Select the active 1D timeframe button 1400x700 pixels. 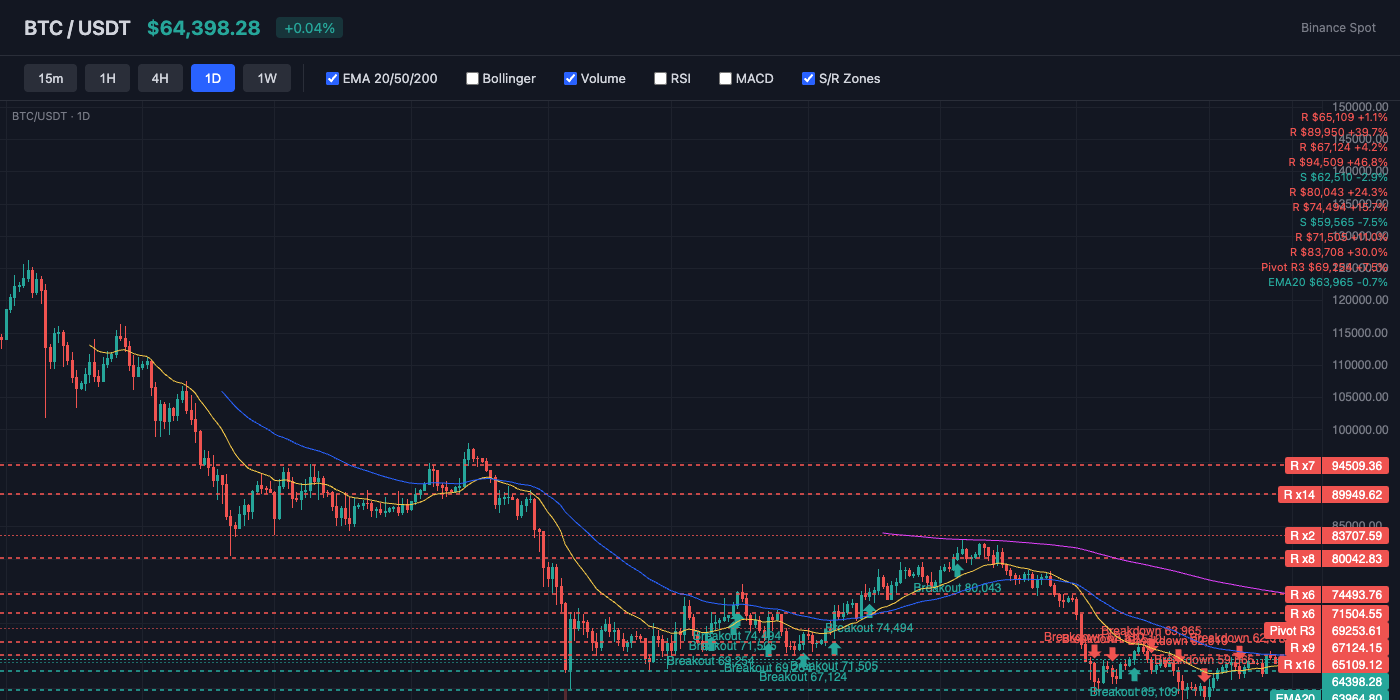coord(213,78)
